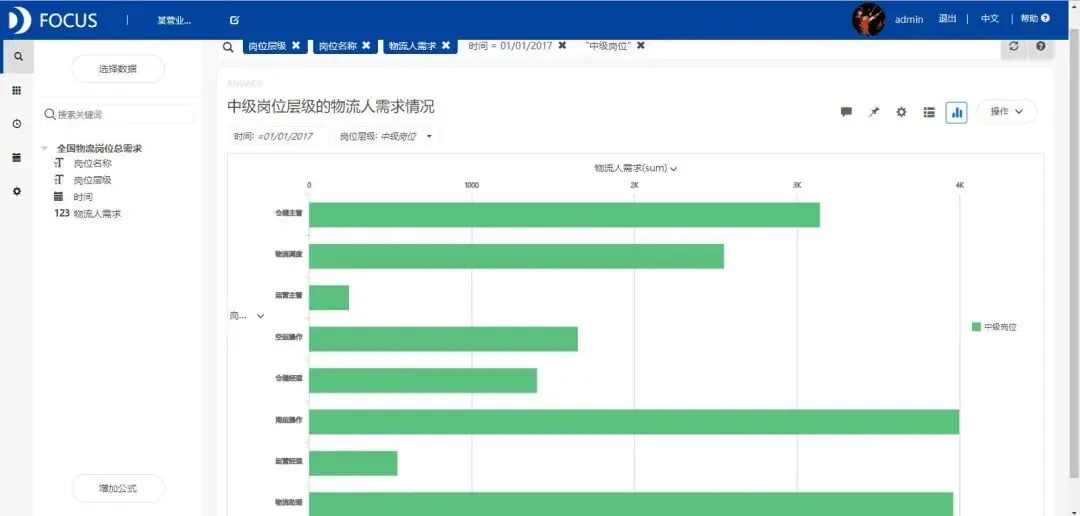Remove the "中级岗位" keyword filter
1080x516 pixels.
click(x=641, y=45)
